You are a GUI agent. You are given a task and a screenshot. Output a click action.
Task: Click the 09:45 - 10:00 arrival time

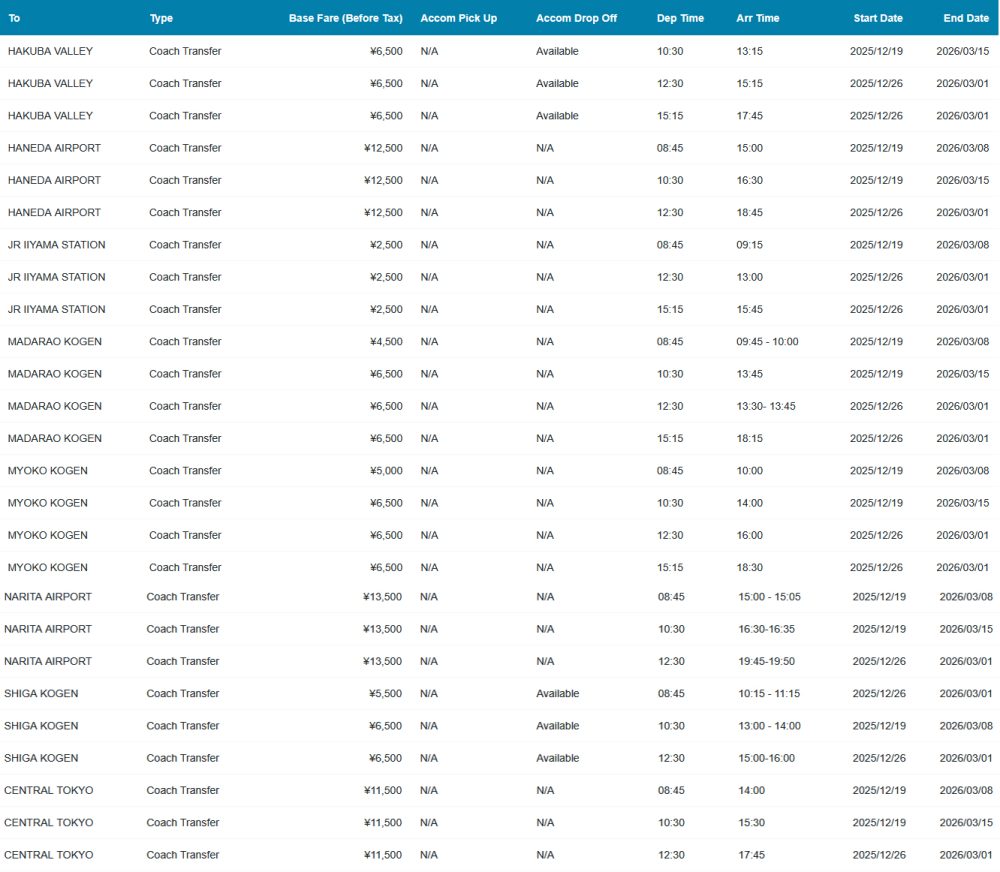(x=767, y=342)
